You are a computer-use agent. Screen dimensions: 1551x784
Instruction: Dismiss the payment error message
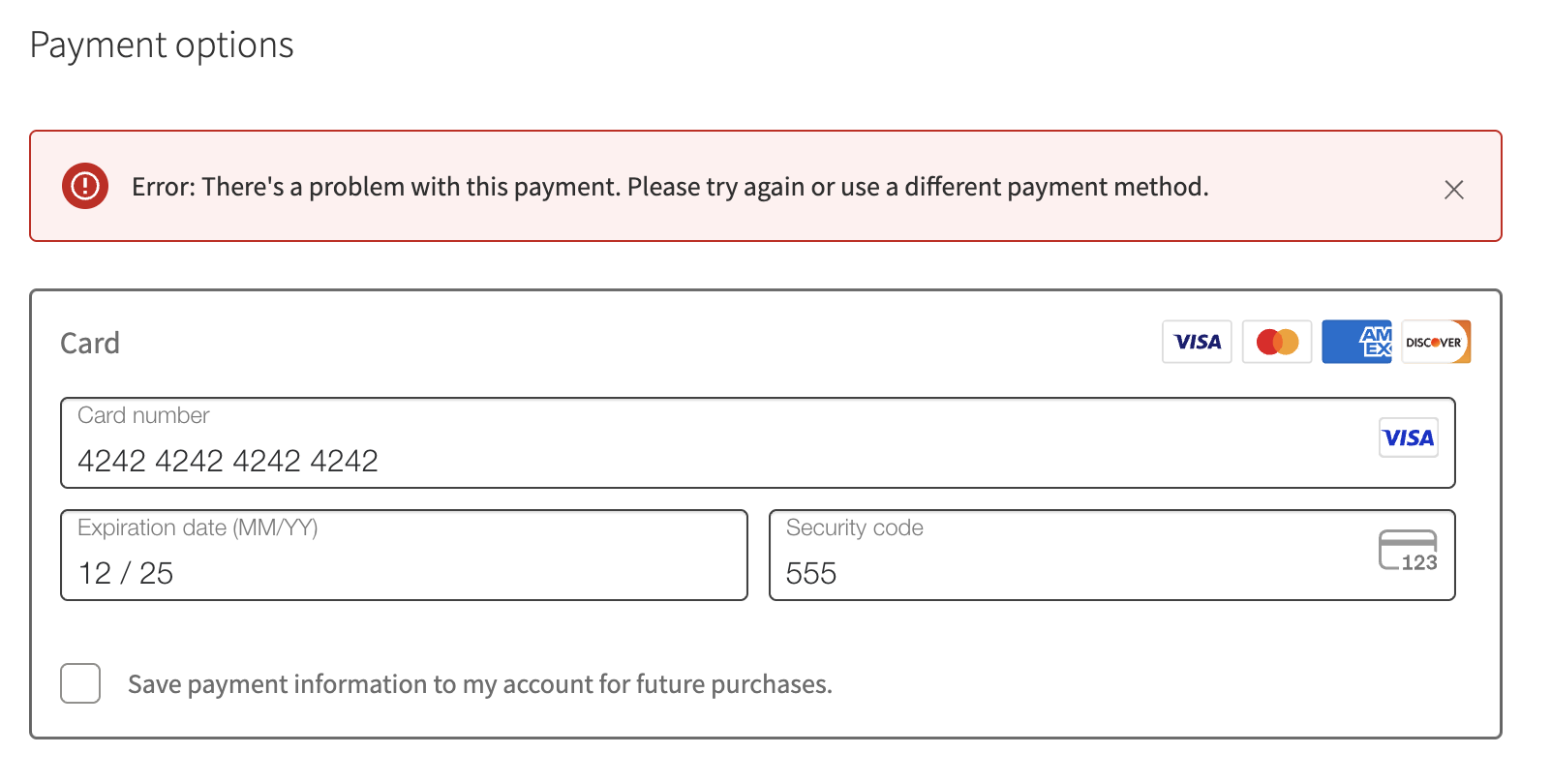pyautogui.click(x=1454, y=190)
